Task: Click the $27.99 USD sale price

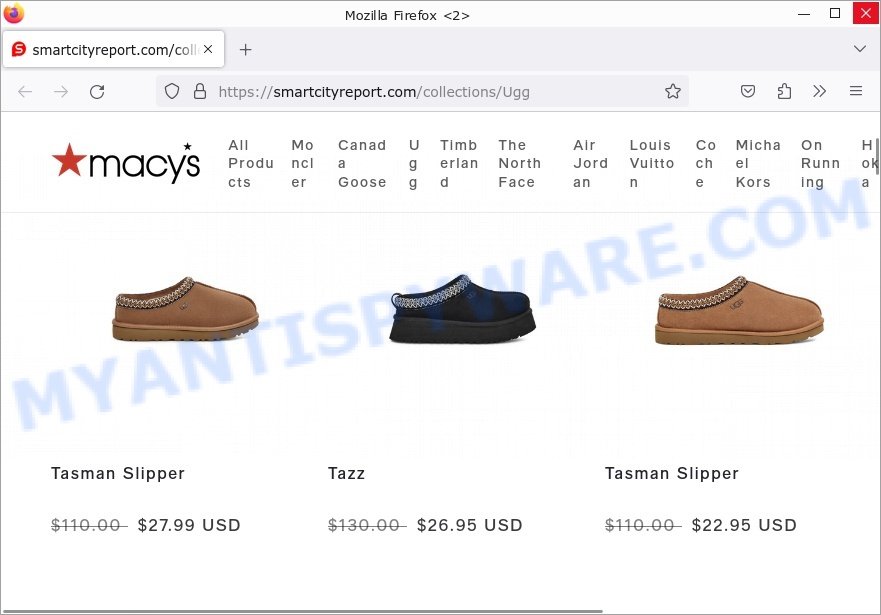Action: pos(189,525)
